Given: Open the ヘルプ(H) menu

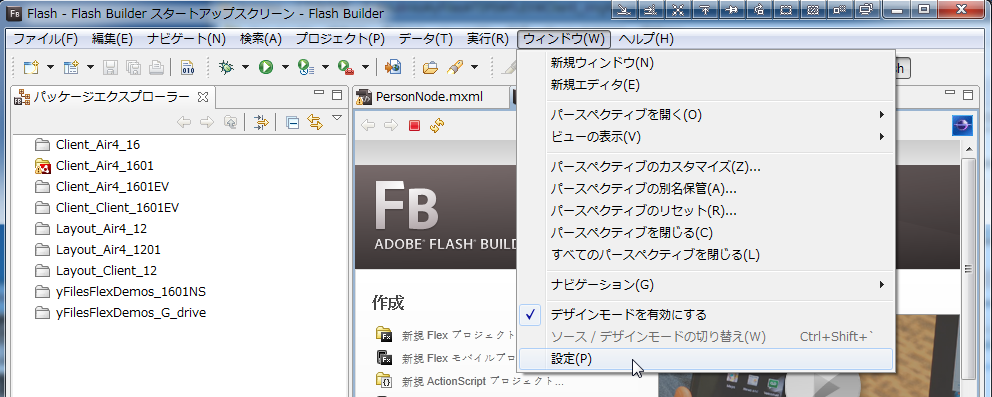Looking at the screenshot, I should point(645,39).
